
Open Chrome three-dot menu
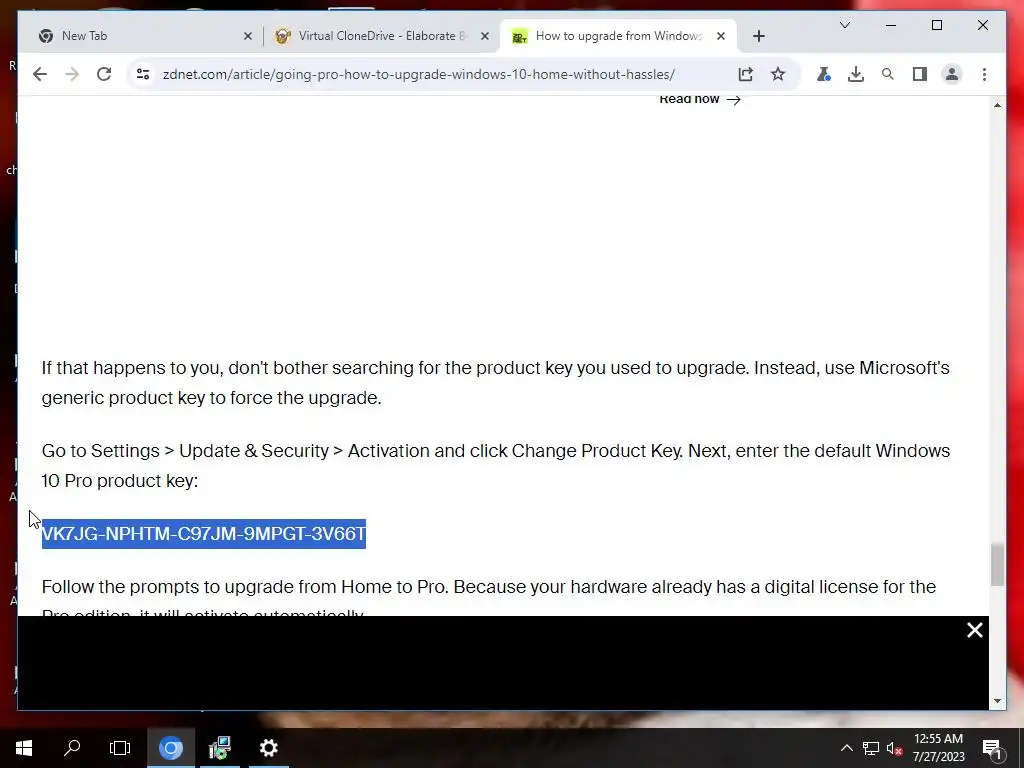[x=984, y=74]
